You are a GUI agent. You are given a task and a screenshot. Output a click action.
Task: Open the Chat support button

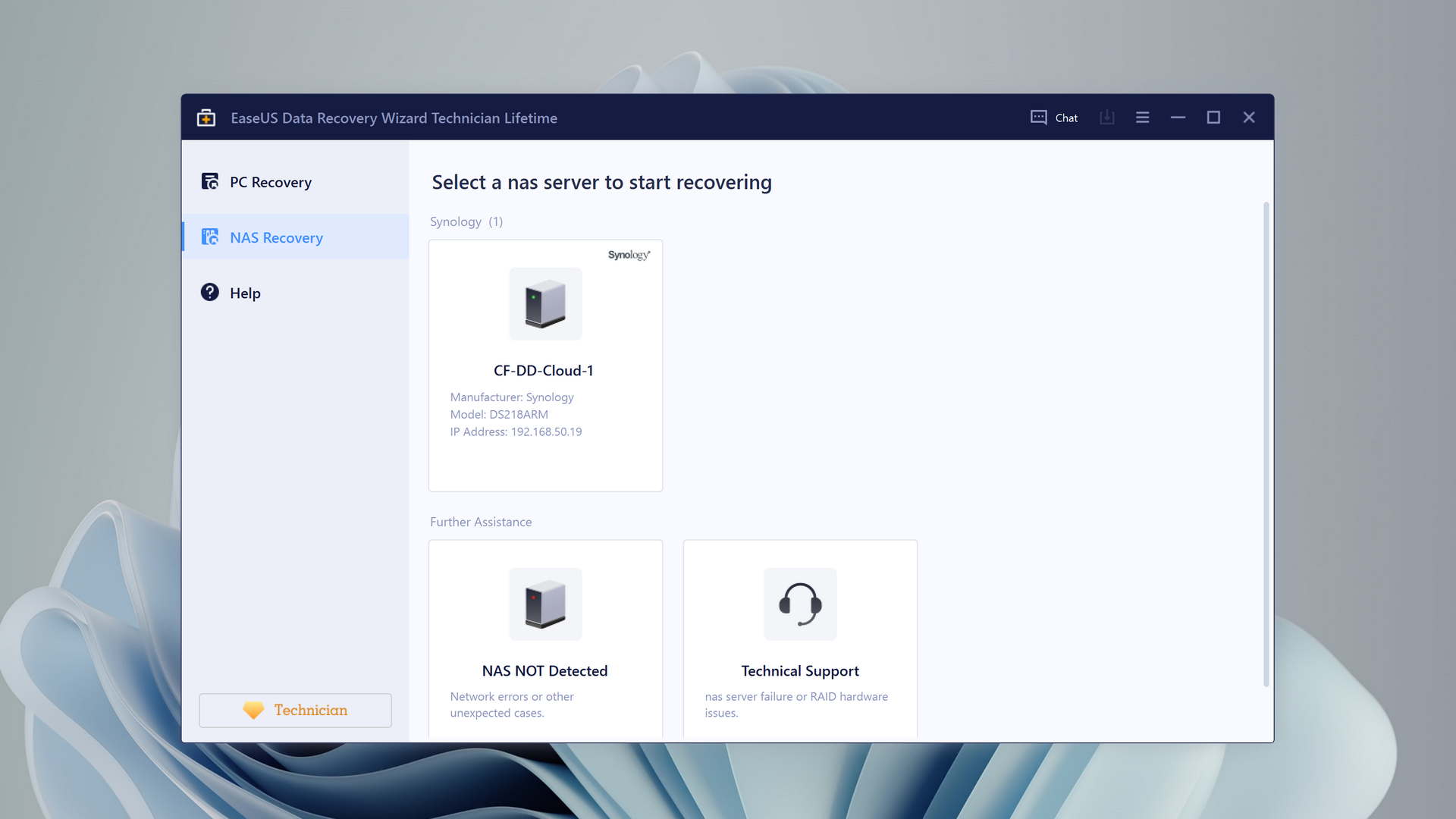point(1054,118)
